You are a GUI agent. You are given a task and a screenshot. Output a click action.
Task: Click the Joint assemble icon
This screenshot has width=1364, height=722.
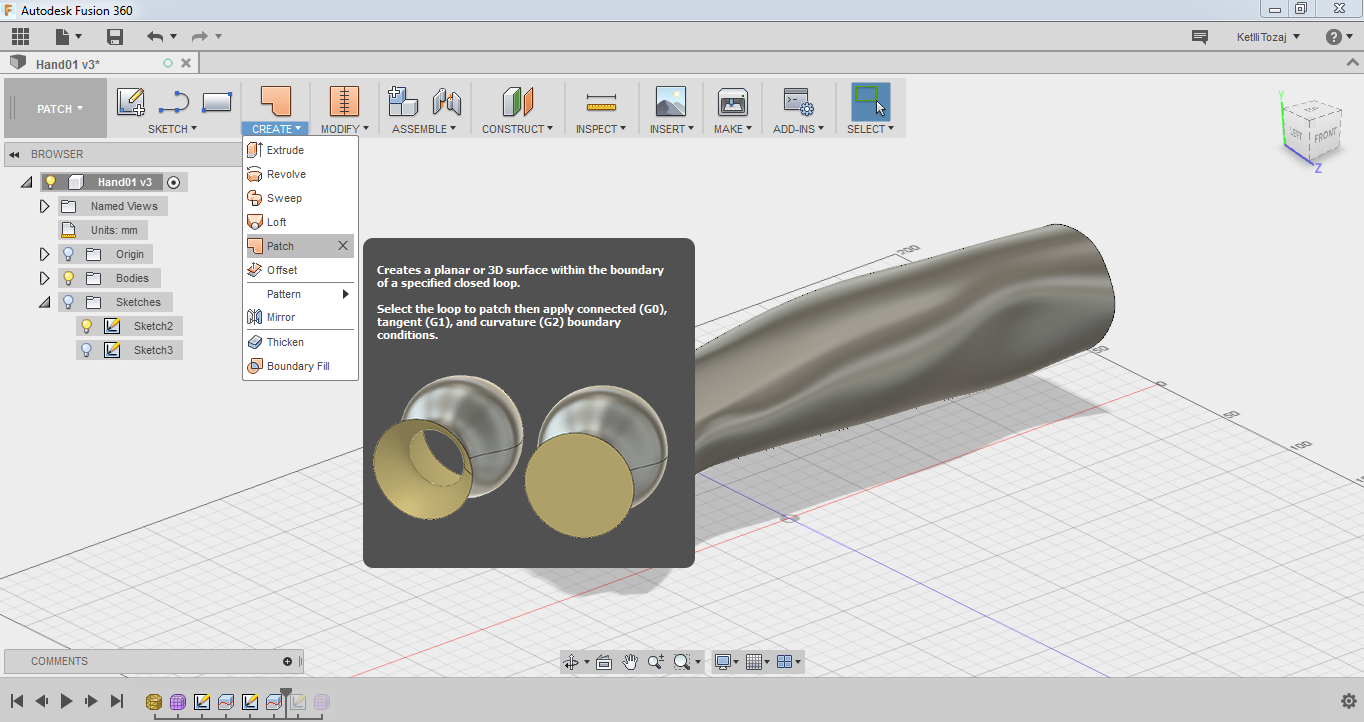[446, 102]
